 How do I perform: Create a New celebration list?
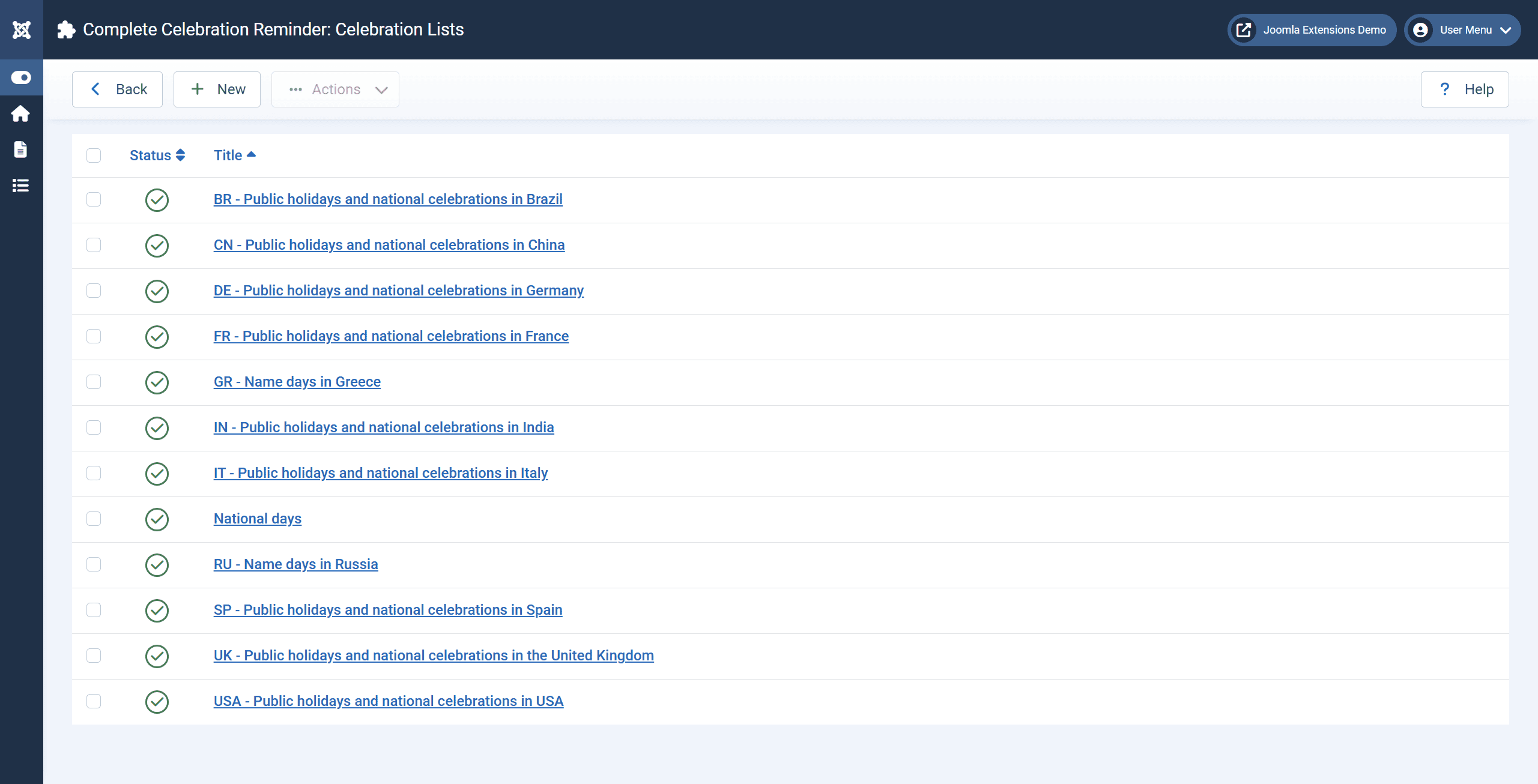point(217,89)
